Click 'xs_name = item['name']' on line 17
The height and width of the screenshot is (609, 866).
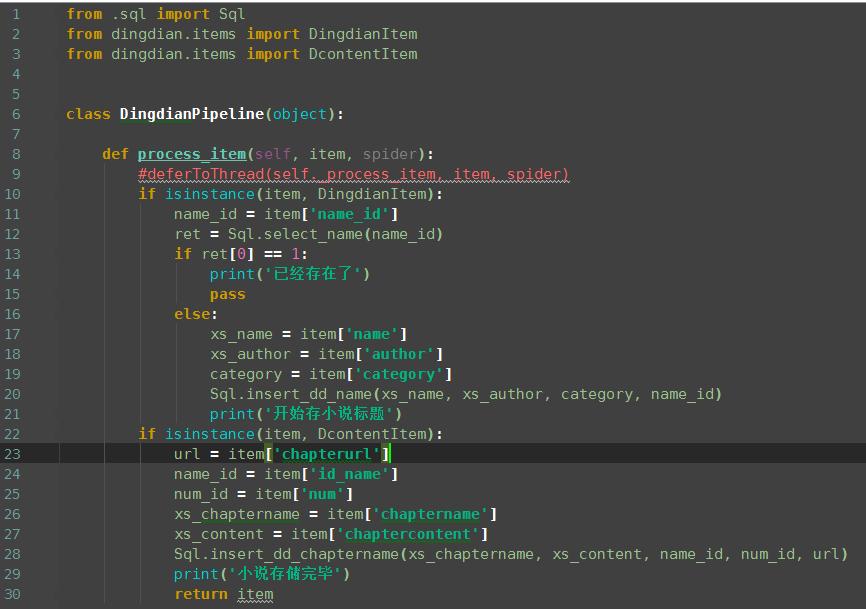[308, 334]
